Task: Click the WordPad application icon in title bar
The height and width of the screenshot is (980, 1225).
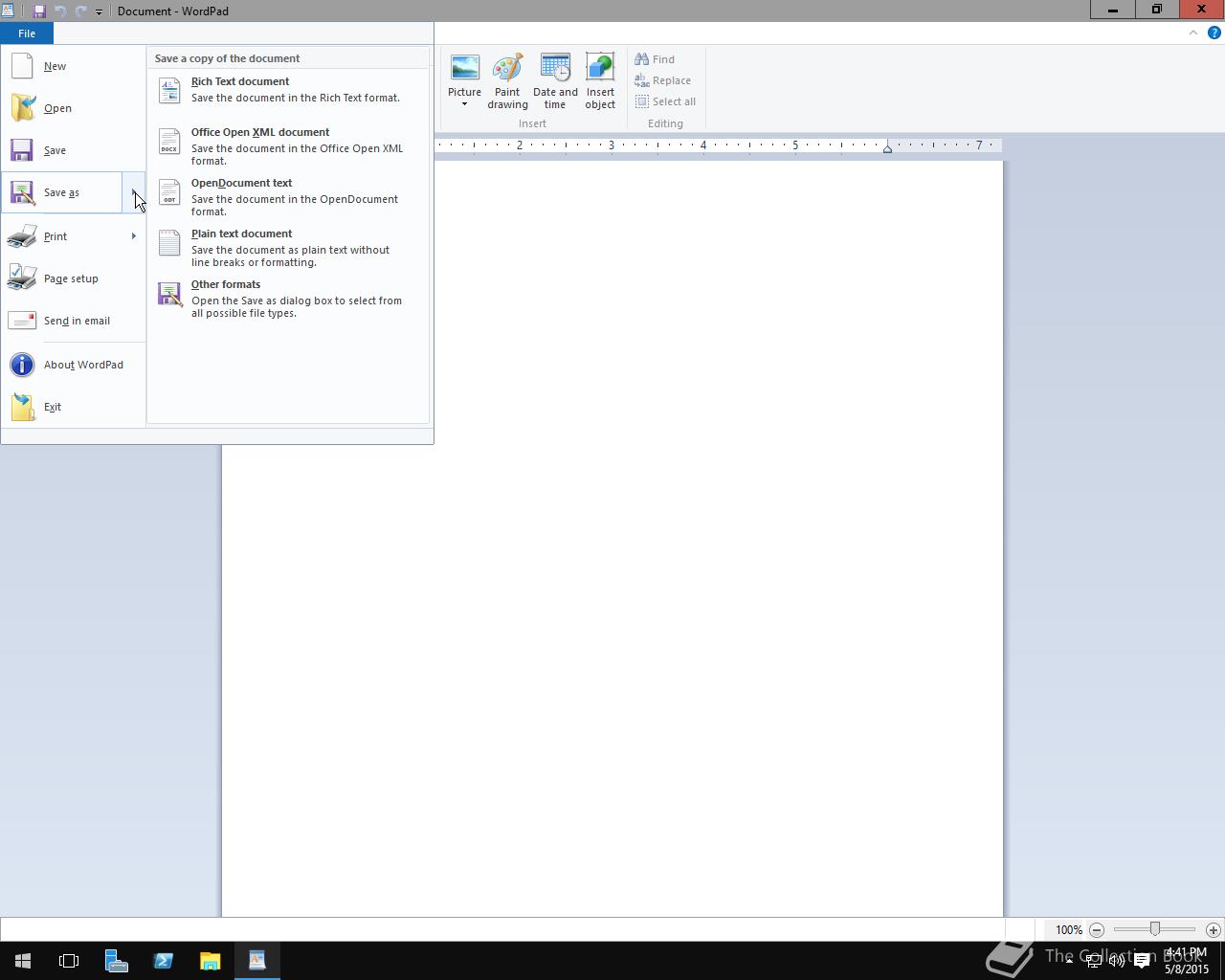Action: [9, 11]
